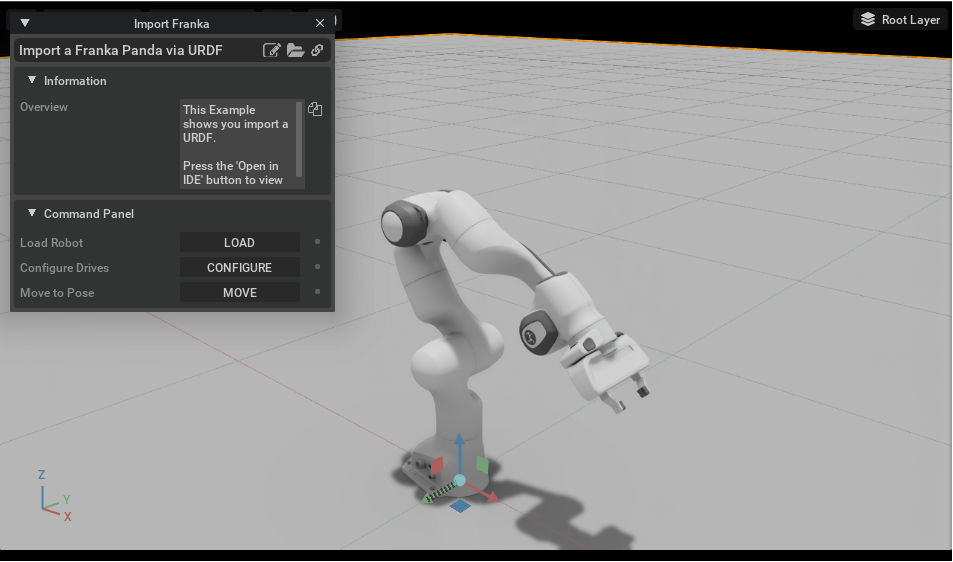Viewport: 953px width, 562px height.
Task: Click the CONFIGURE drives button
Action: [x=239, y=267]
